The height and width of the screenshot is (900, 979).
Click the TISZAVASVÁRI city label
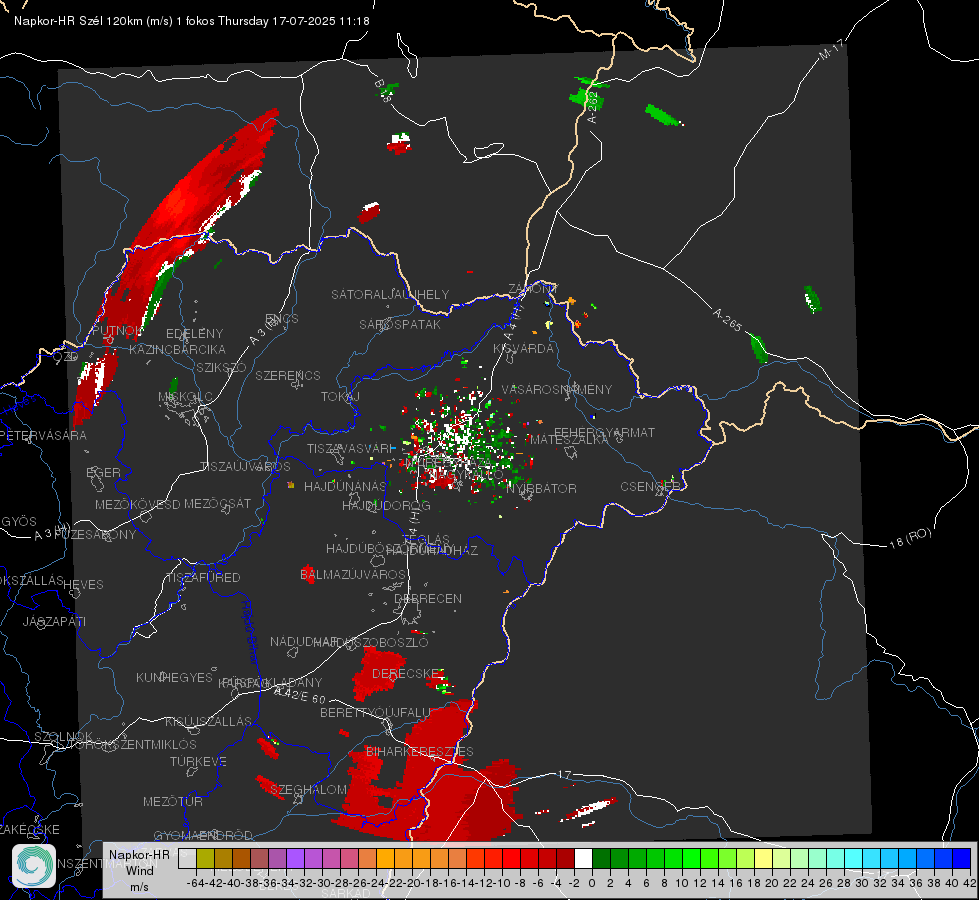pos(350,449)
